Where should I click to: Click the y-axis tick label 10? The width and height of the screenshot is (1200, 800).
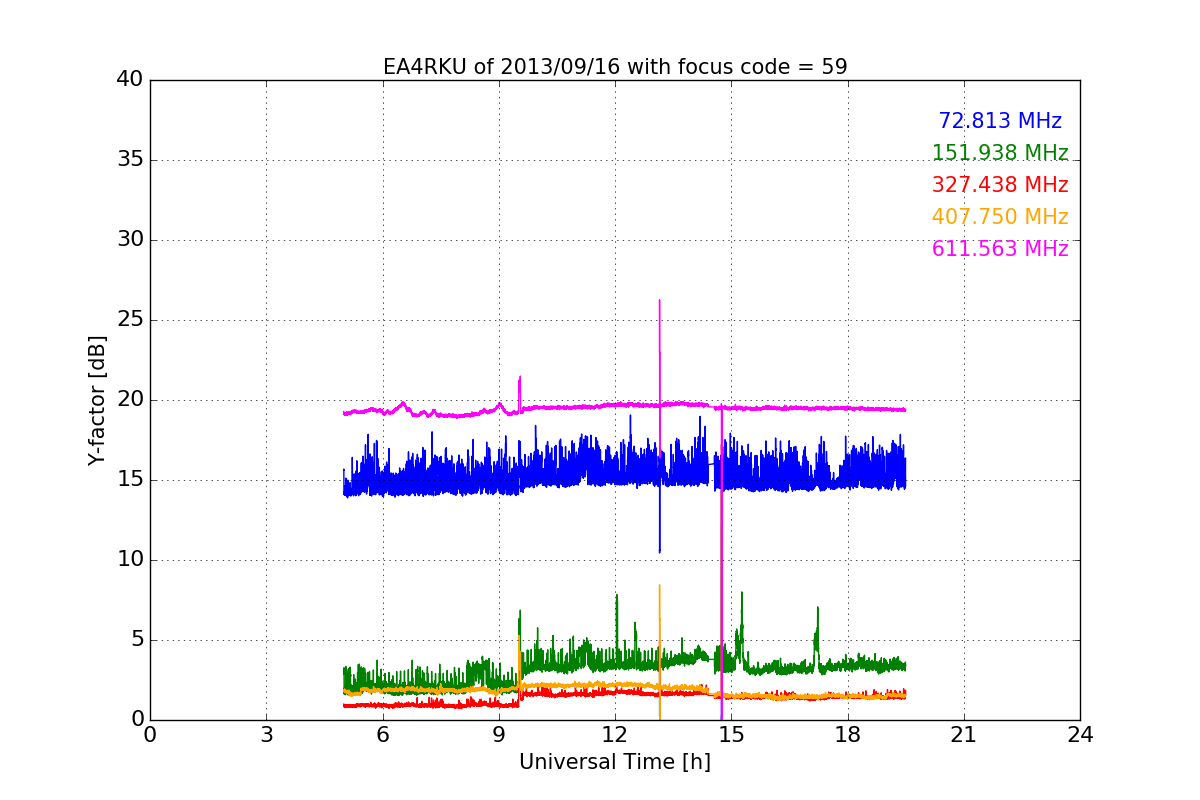pos(130,560)
